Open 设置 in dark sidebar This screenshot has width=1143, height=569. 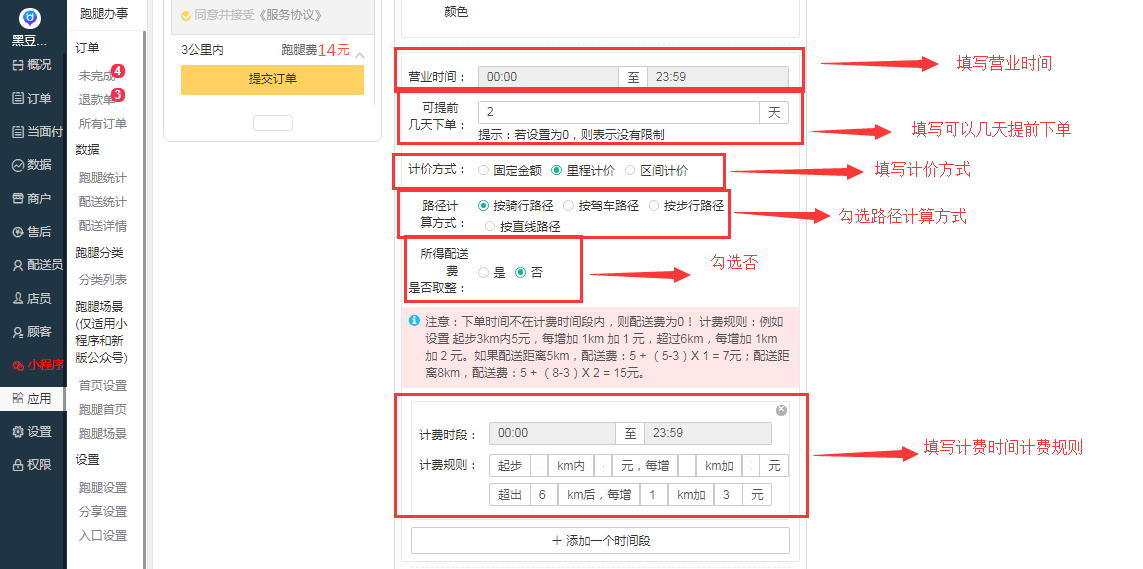(33, 431)
